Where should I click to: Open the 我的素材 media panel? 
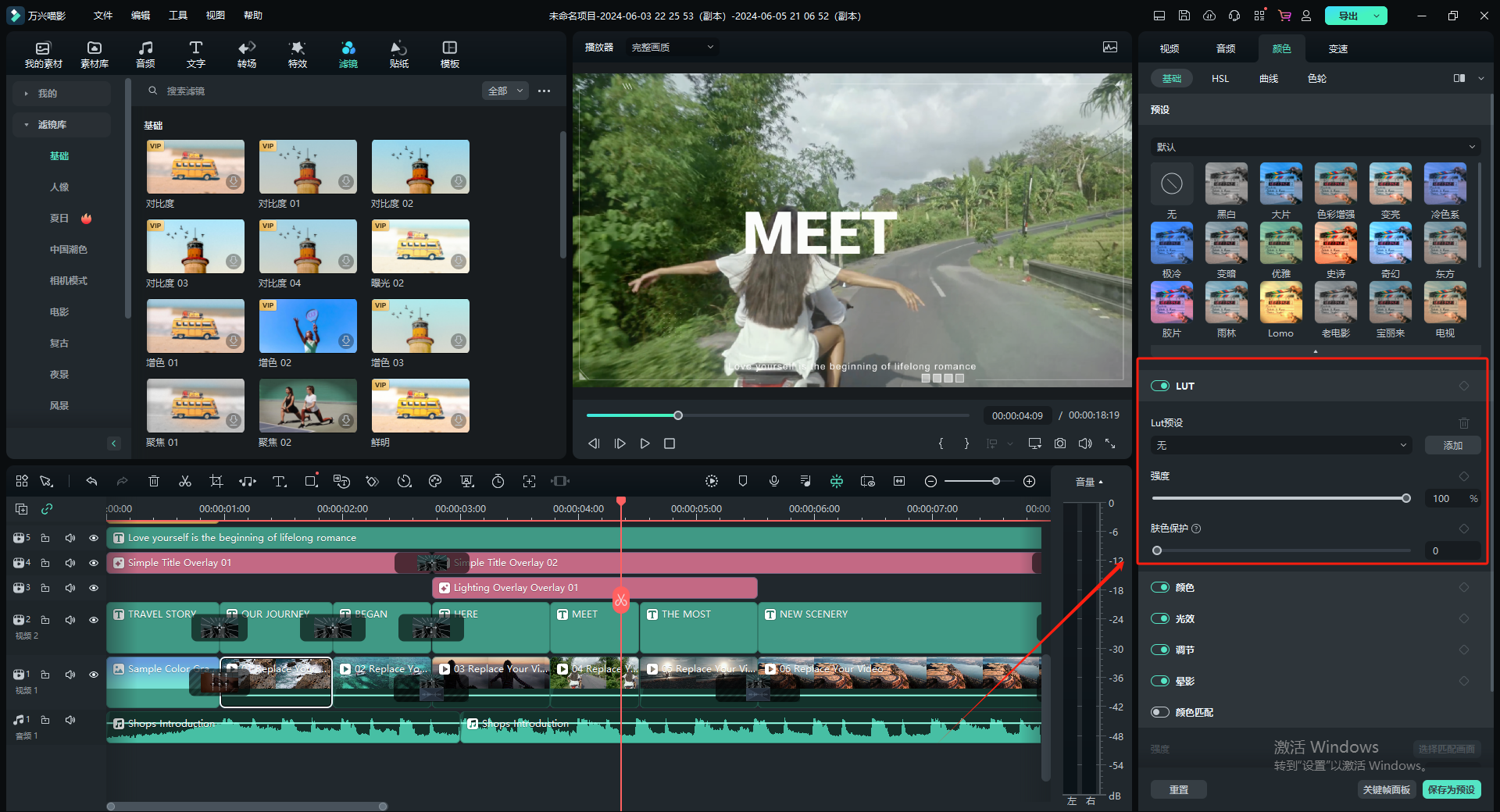44,55
